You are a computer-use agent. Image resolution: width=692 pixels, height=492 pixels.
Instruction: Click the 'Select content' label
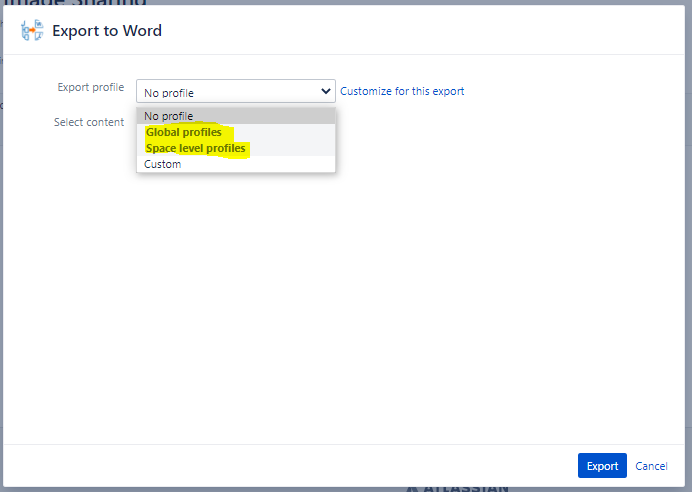tap(89, 122)
